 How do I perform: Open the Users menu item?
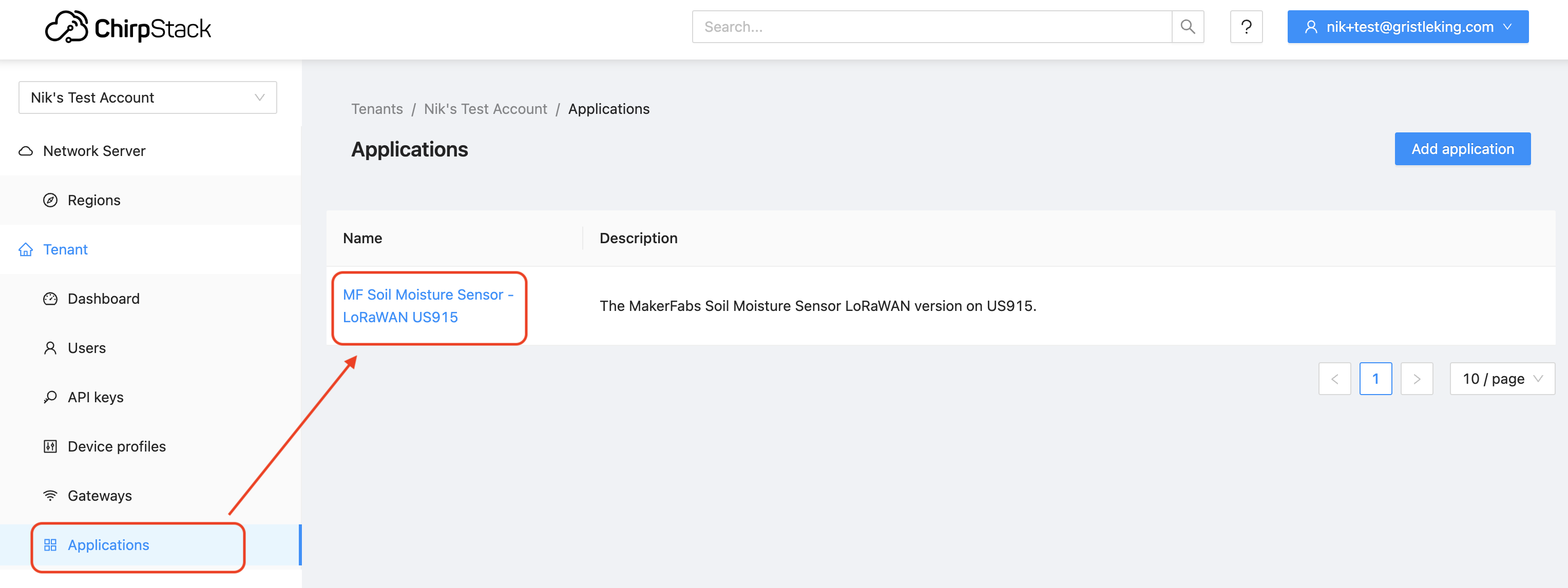click(86, 348)
